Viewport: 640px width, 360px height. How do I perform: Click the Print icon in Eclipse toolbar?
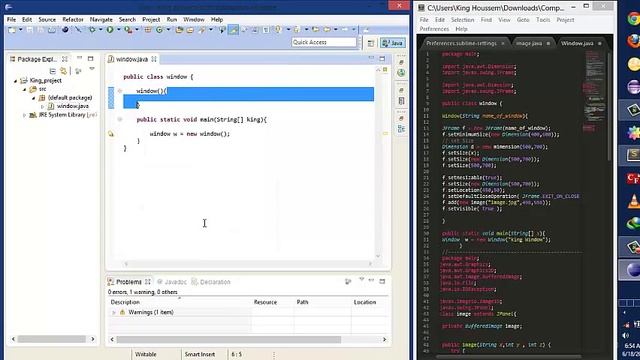tap(52, 30)
